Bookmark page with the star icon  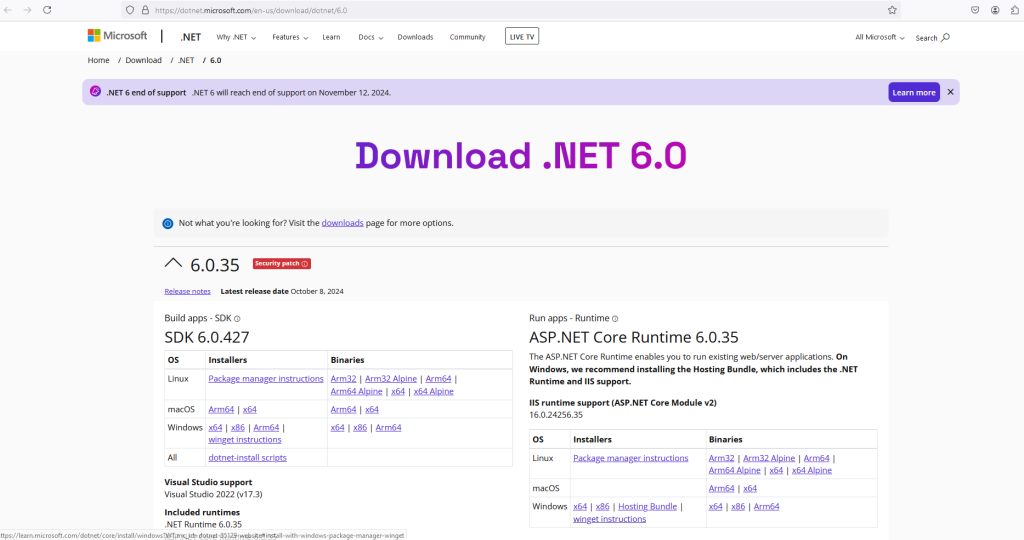point(892,10)
